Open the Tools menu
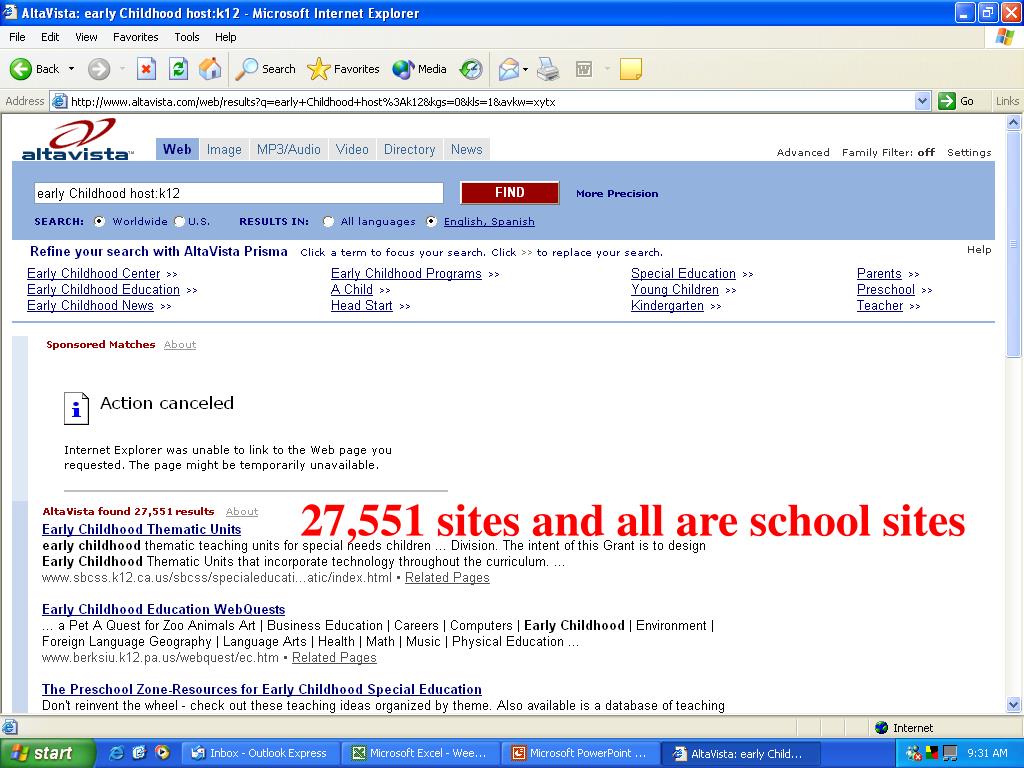Screen dimensions: 1024x768 [x=186, y=37]
